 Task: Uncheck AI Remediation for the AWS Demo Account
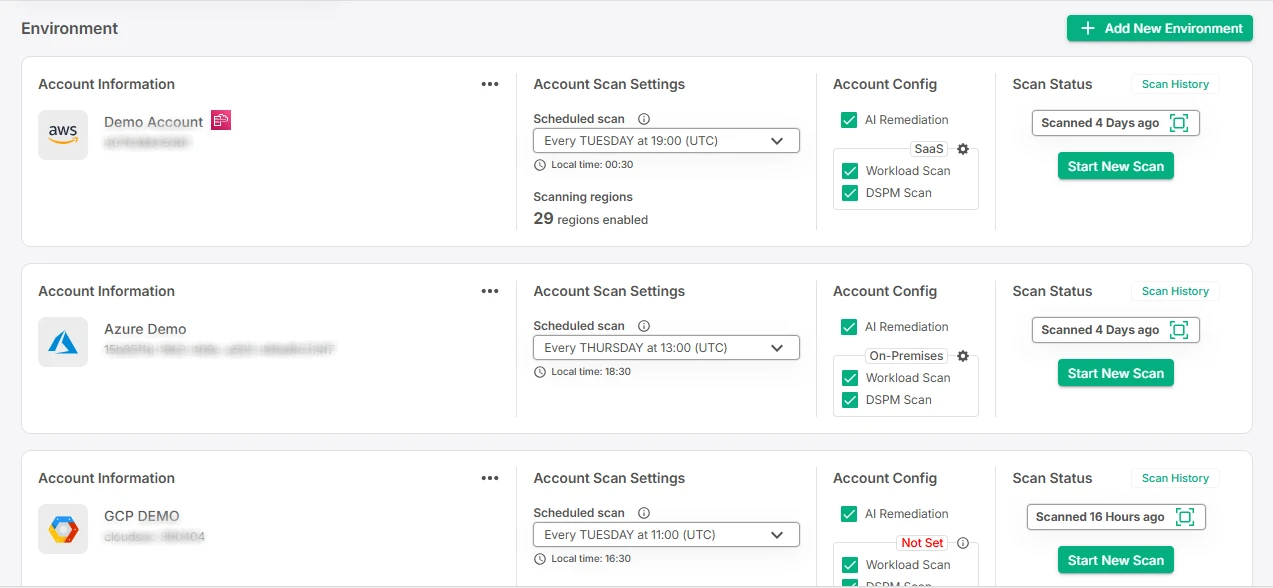click(x=849, y=120)
